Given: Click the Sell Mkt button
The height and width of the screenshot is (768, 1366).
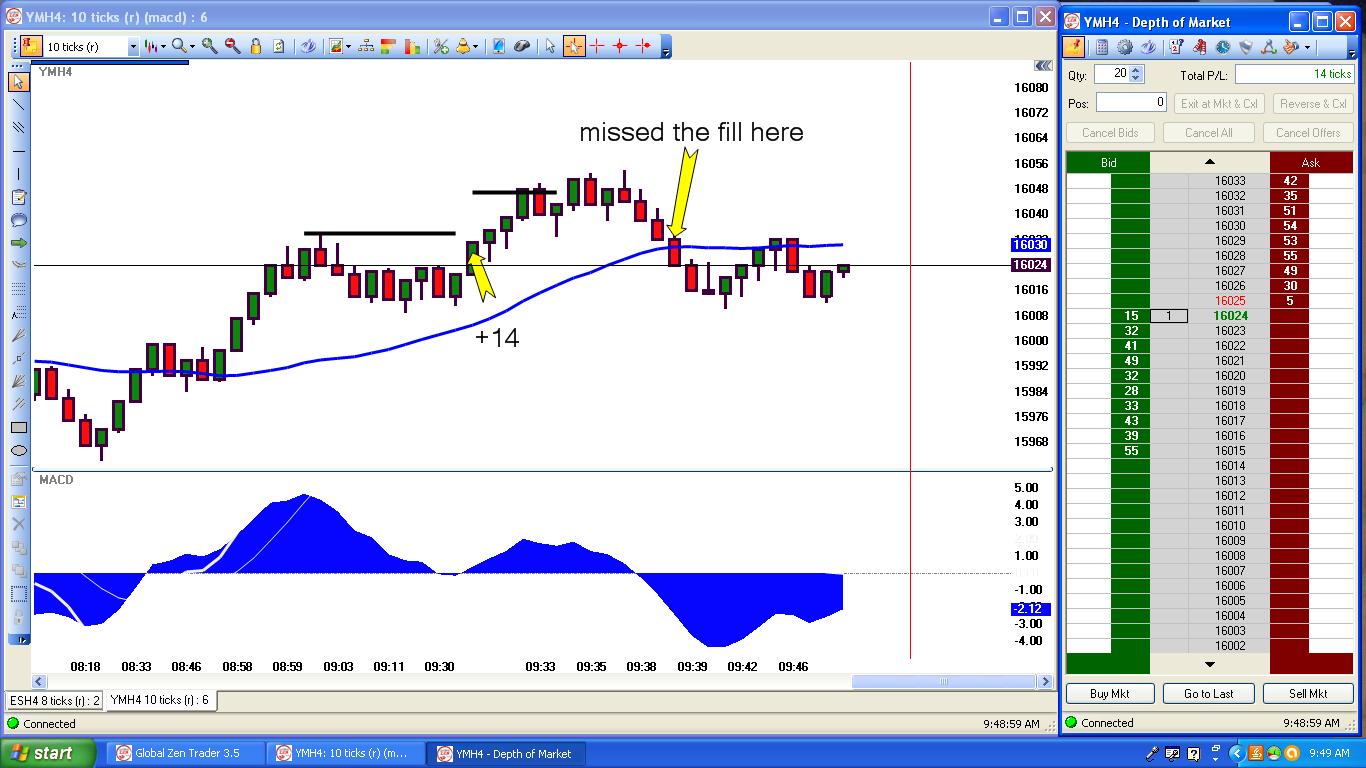Looking at the screenshot, I should click(x=1308, y=693).
